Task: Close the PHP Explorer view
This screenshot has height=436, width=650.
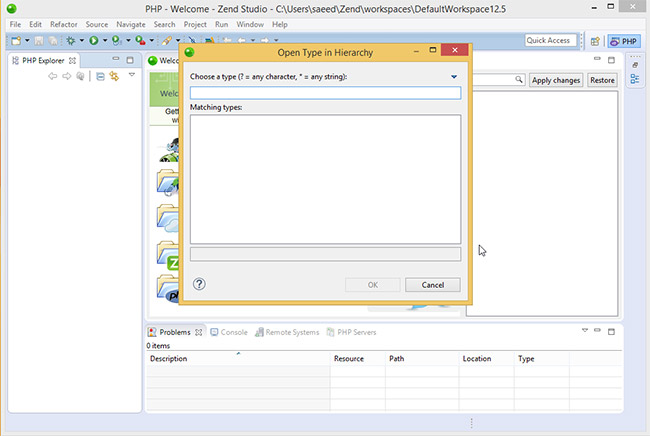Action: pyautogui.click(x=73, y=61)
